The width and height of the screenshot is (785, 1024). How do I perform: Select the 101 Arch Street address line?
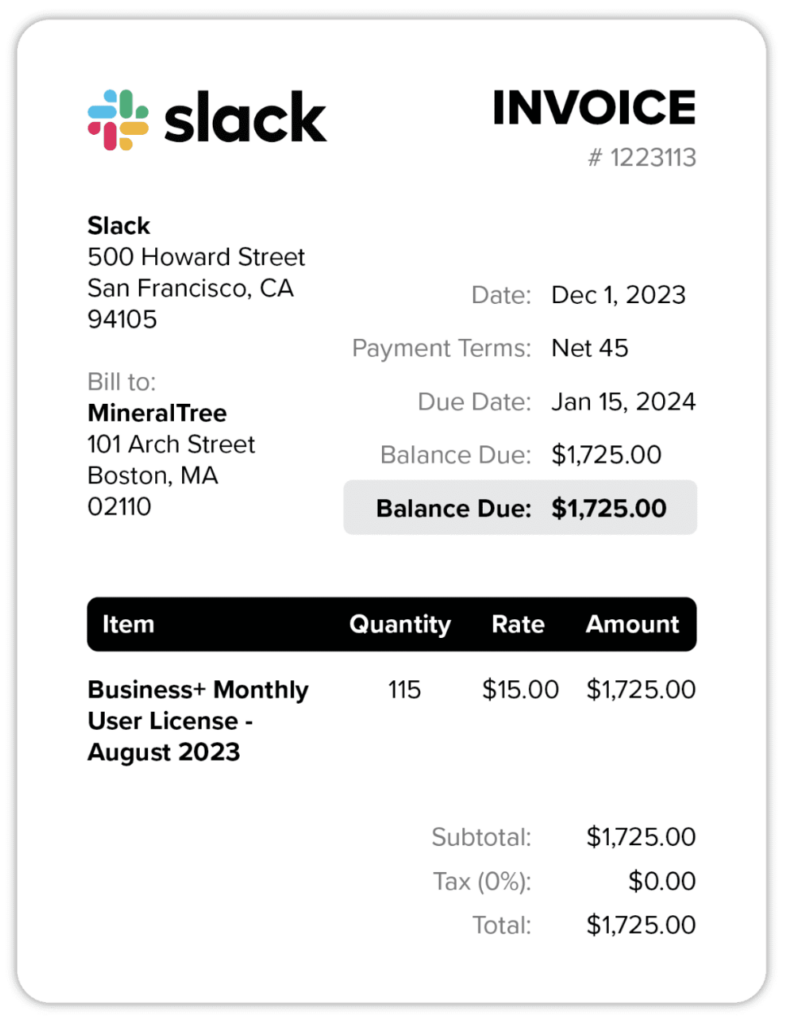171,444
